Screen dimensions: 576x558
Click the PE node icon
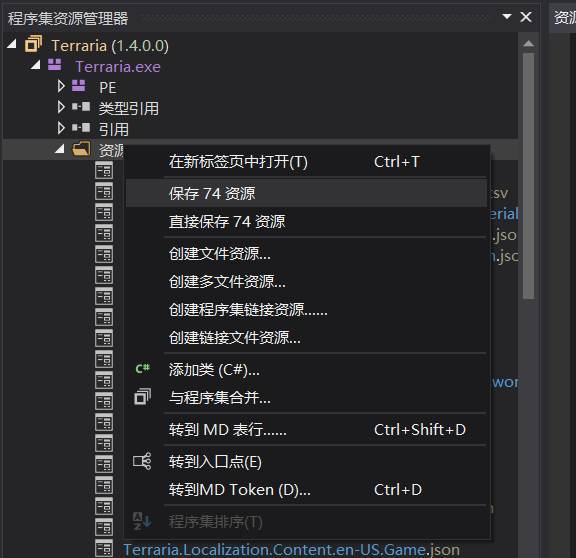(79, 86)
